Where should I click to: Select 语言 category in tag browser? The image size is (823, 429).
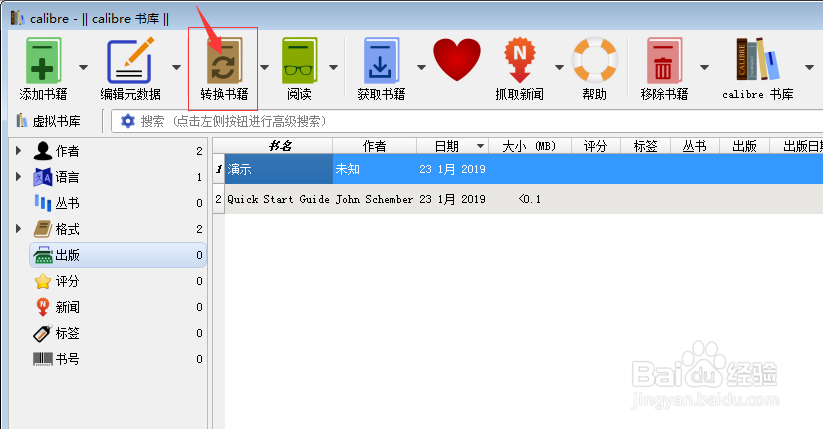(118, 177)
